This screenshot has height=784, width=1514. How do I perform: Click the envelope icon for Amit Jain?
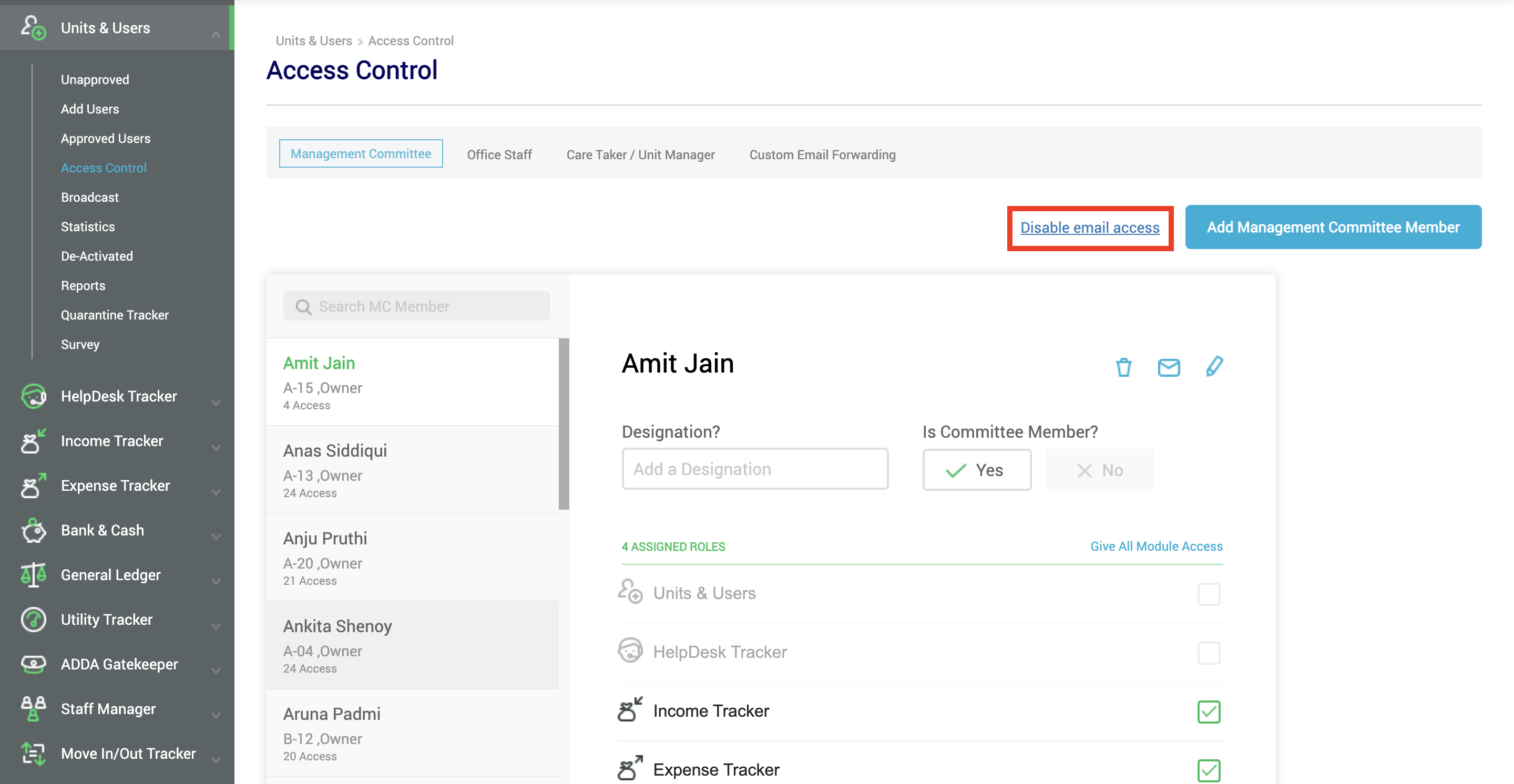(x=1169, y=368)
